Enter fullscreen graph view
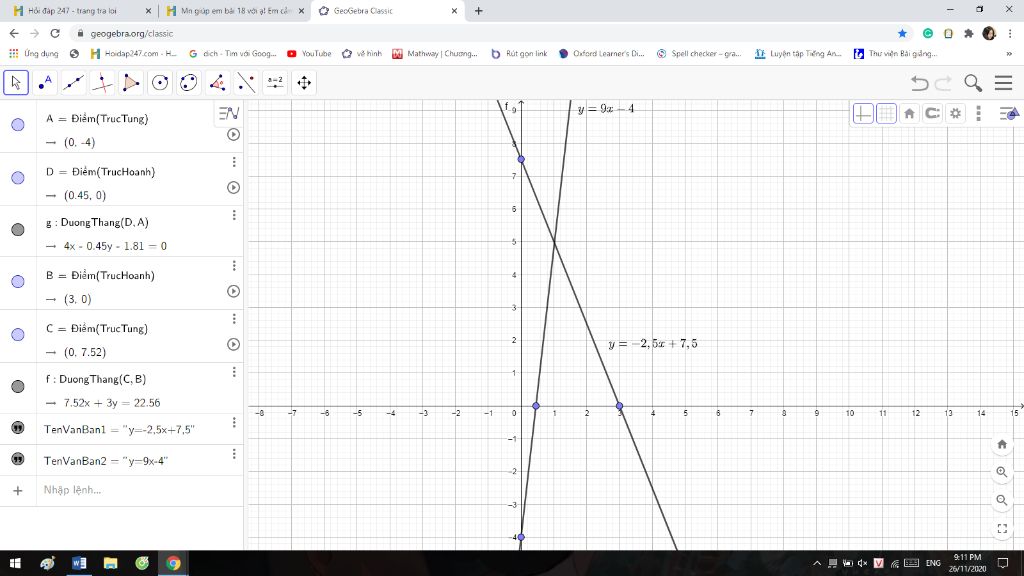Viewport: 1024px width, 576px height. click(1002, 528)
